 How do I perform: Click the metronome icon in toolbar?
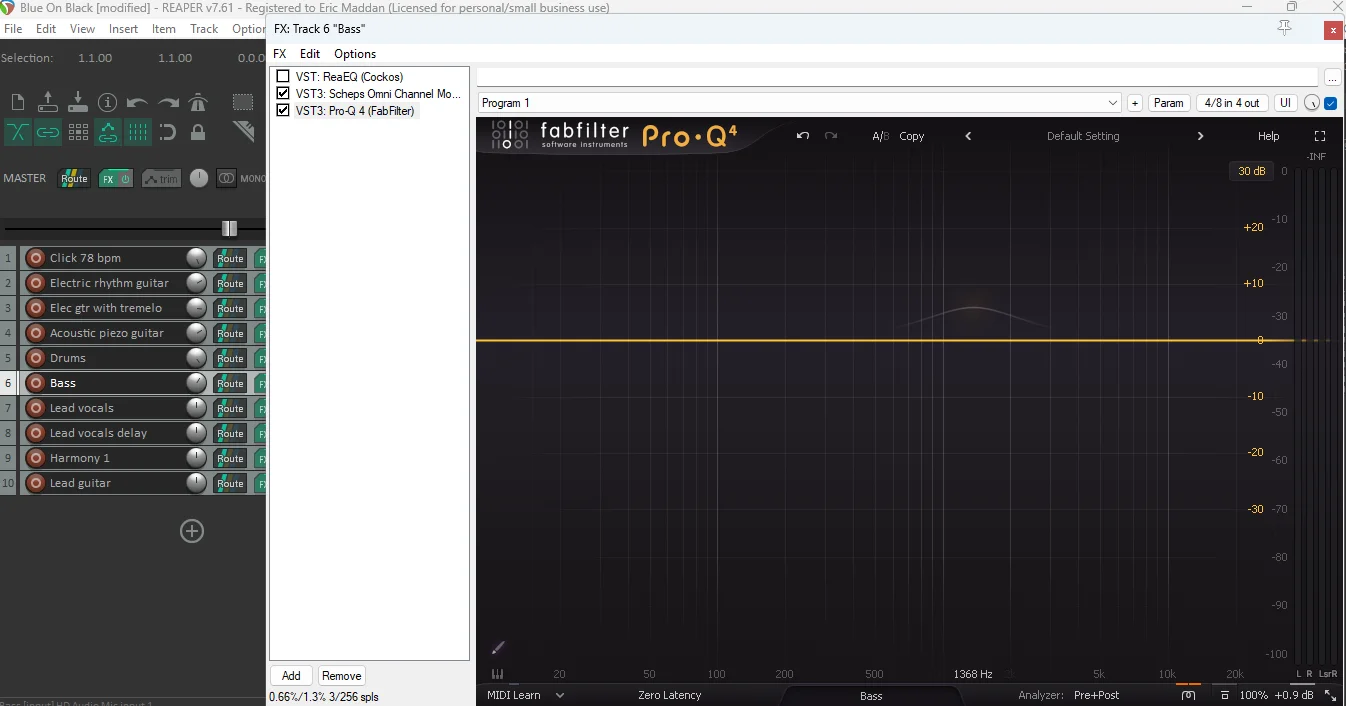pos(198,102)
